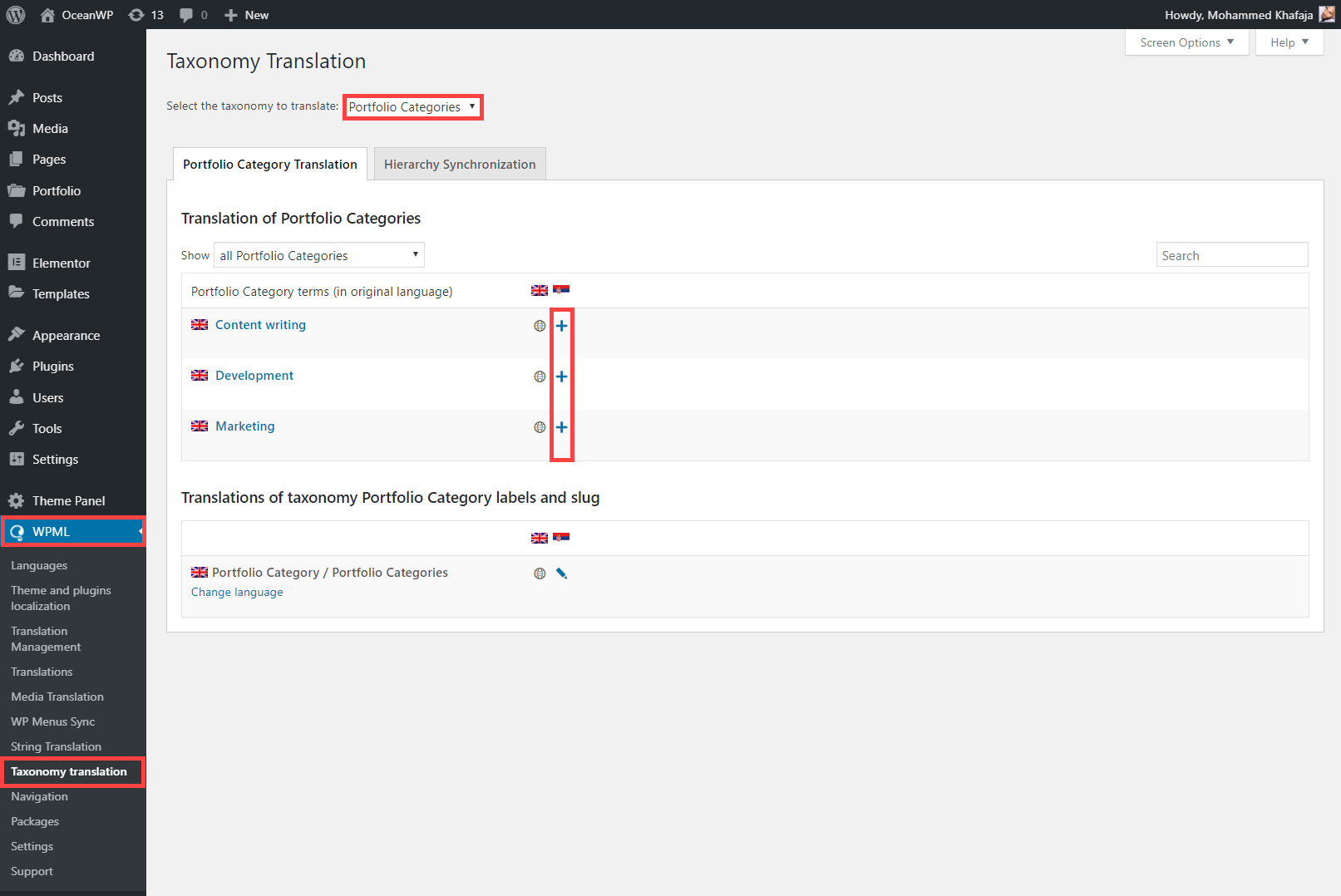Expand the Screen Options panel
The height and width of the screenshot is (896, 1341).
(x=1186, y=42)
